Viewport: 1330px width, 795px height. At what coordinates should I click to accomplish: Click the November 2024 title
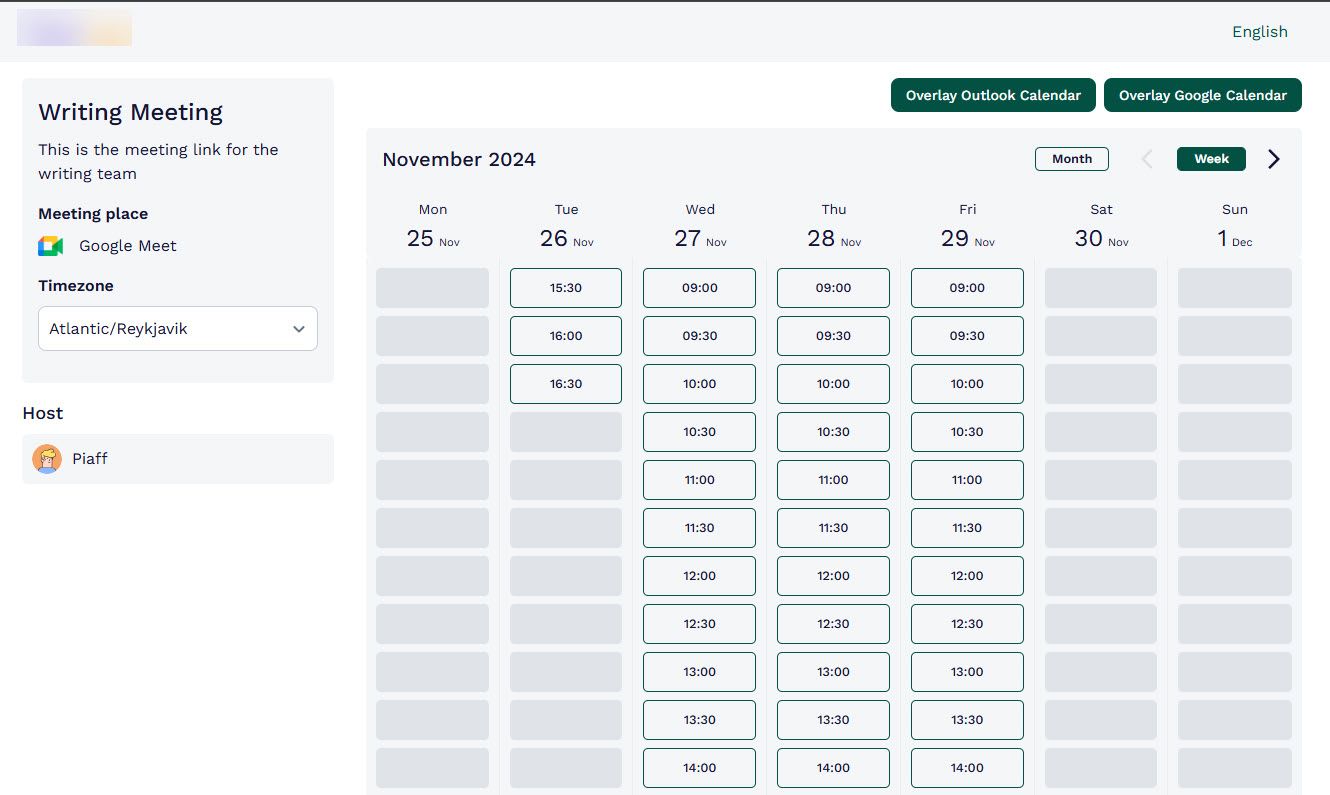coord(458,159)
